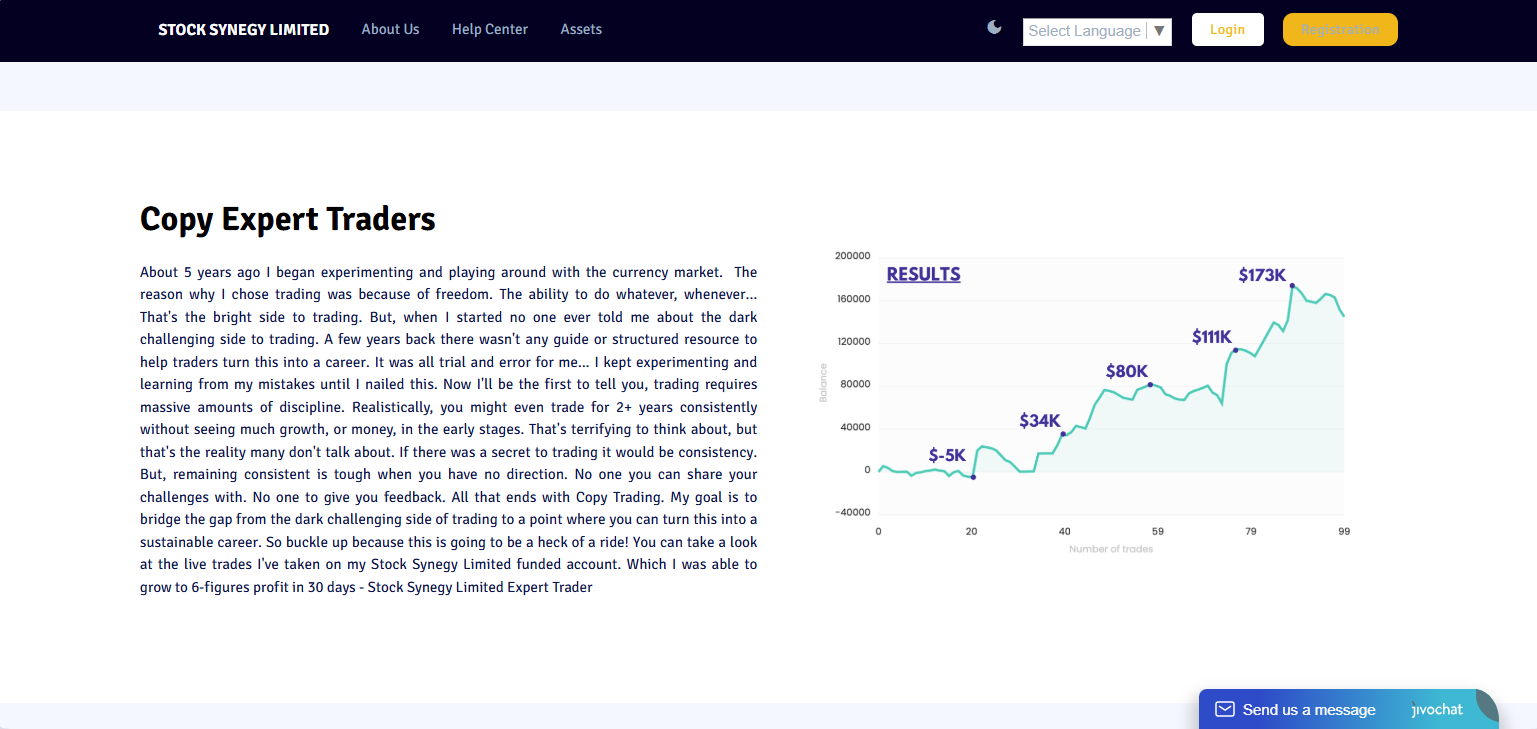The width and height of the screenshot is (1537, 729).
Task: Open the Send us a message chat
Action: coord(1348,709)
